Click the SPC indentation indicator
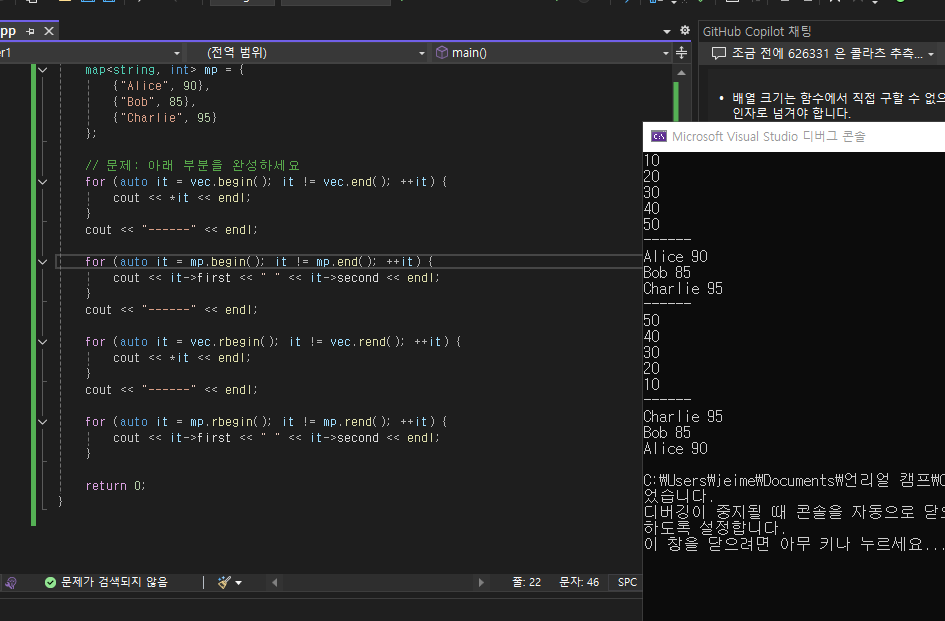This screenshot has height=621, width=945. click(x=627, y=582)
